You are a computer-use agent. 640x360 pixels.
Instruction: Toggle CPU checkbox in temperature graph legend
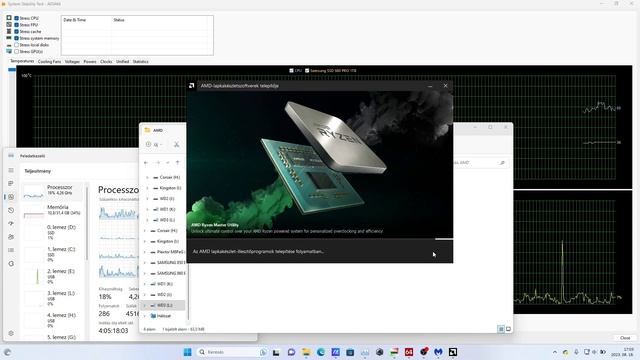click(291, 71)
